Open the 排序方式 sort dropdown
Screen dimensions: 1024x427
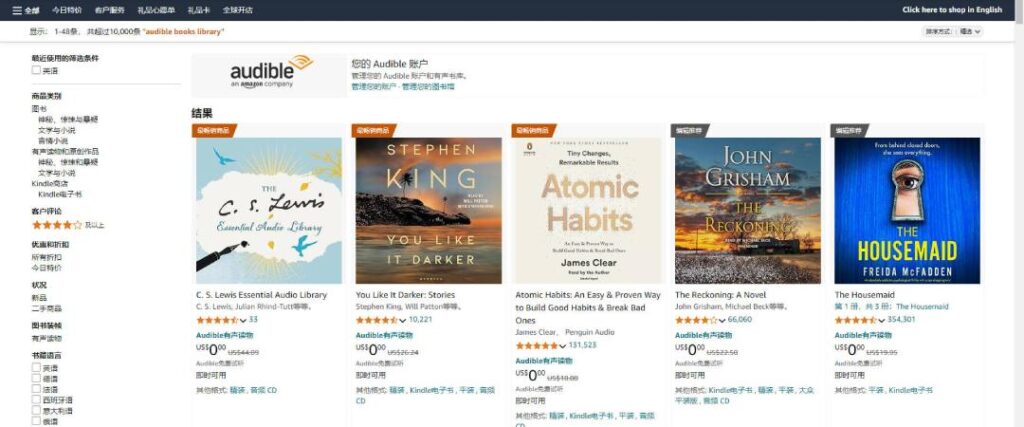pos(953,32)
